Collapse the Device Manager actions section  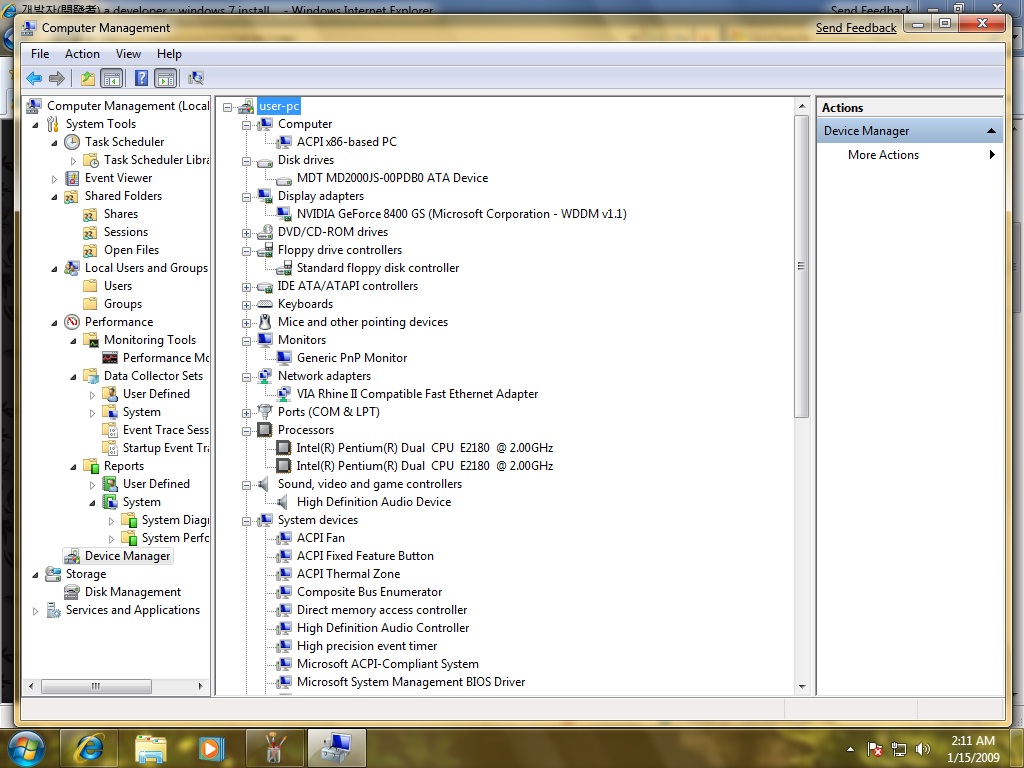tap(991, 131)
